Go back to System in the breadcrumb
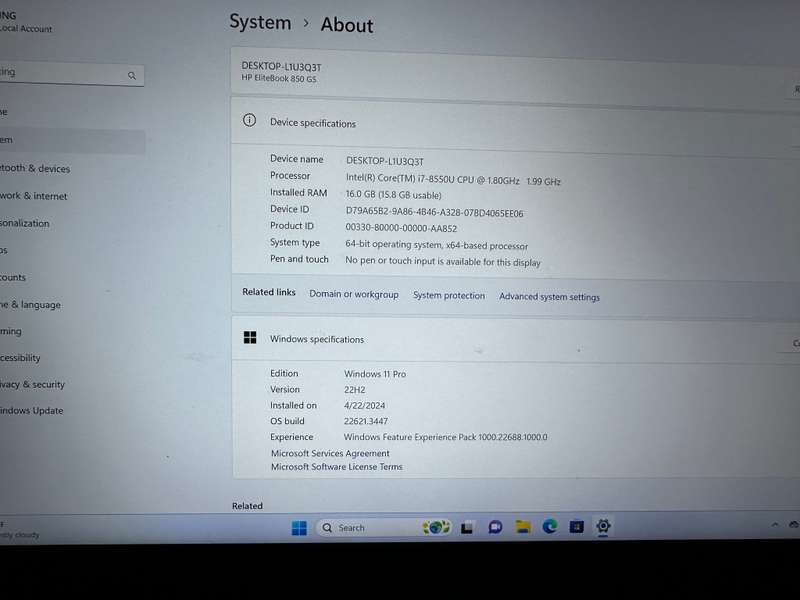The height and width of the screenshot is (600, 800). (x=260, y=22)
